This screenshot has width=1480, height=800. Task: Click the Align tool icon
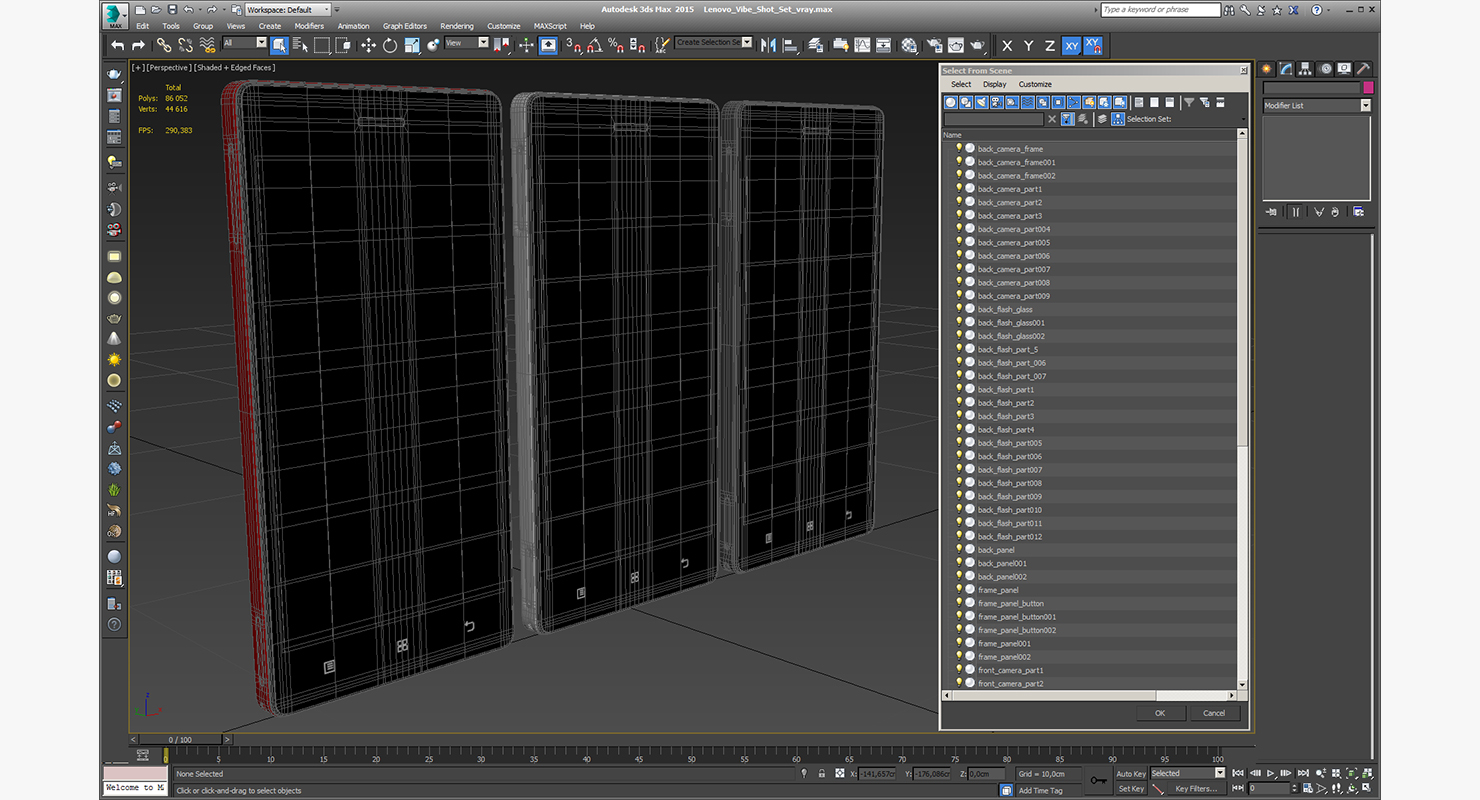[790, 45]
